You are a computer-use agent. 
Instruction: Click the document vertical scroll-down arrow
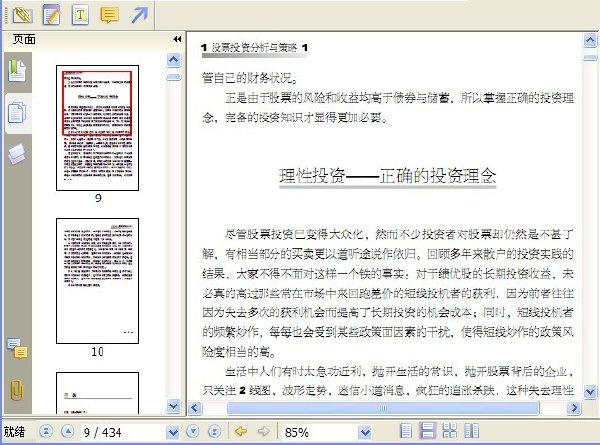(x=590, y=391)
